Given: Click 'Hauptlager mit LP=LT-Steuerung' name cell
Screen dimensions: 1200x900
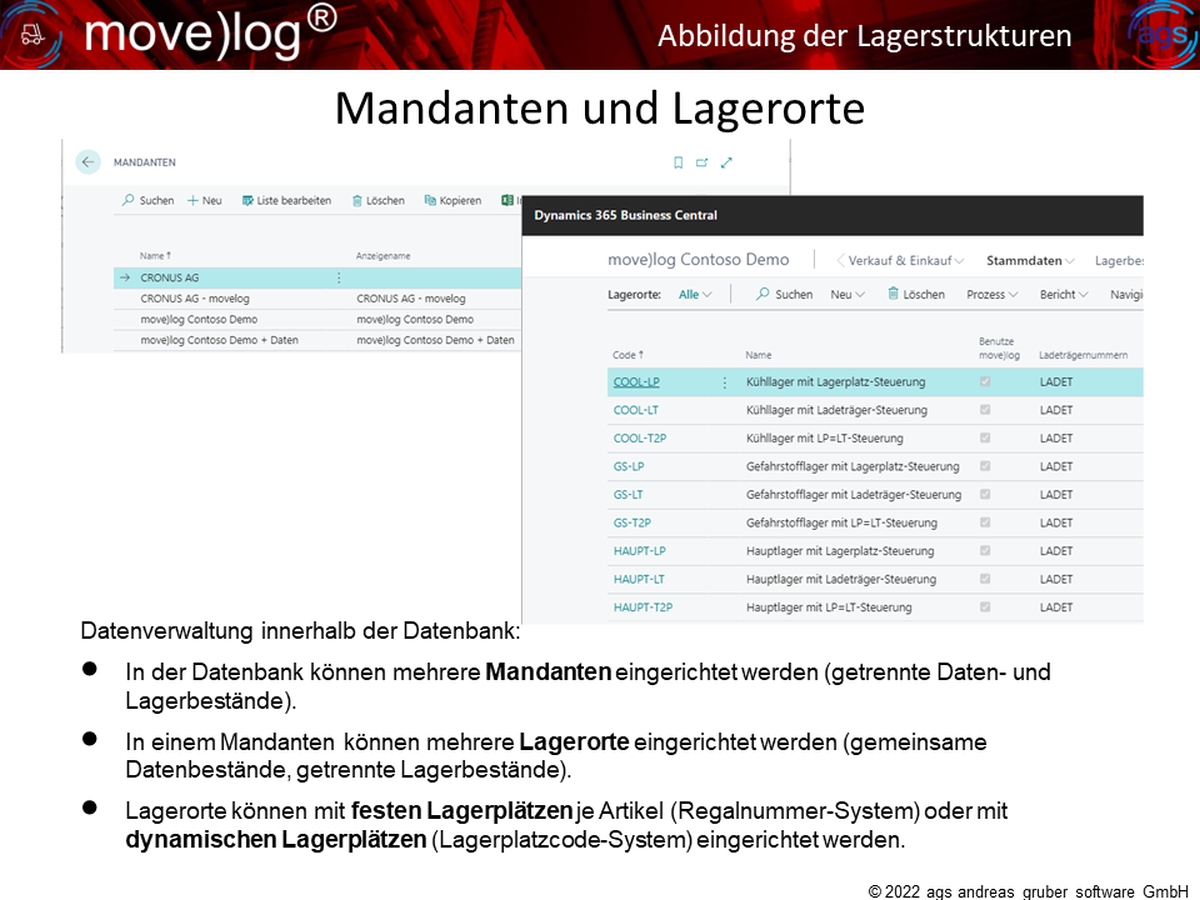Looking at the screenshot, I should point(829,607).
